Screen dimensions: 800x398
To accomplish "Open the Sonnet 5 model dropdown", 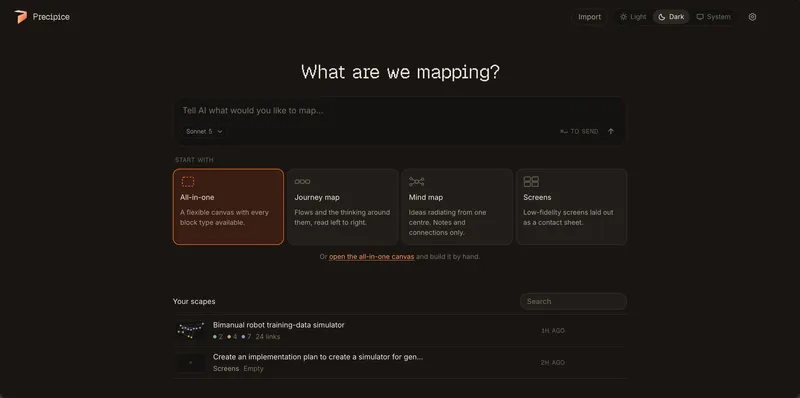I will point(204,131).
